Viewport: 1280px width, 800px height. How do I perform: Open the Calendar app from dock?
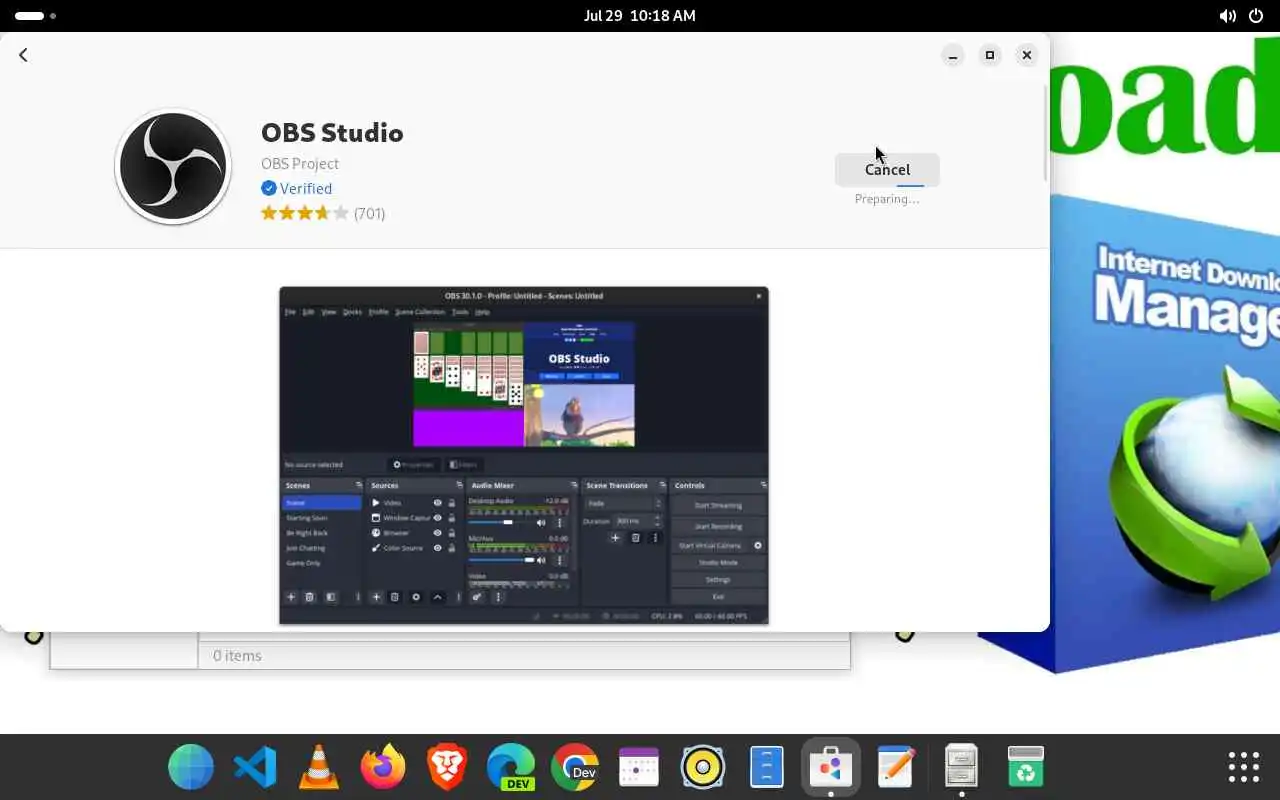click(x=639, y=767)
